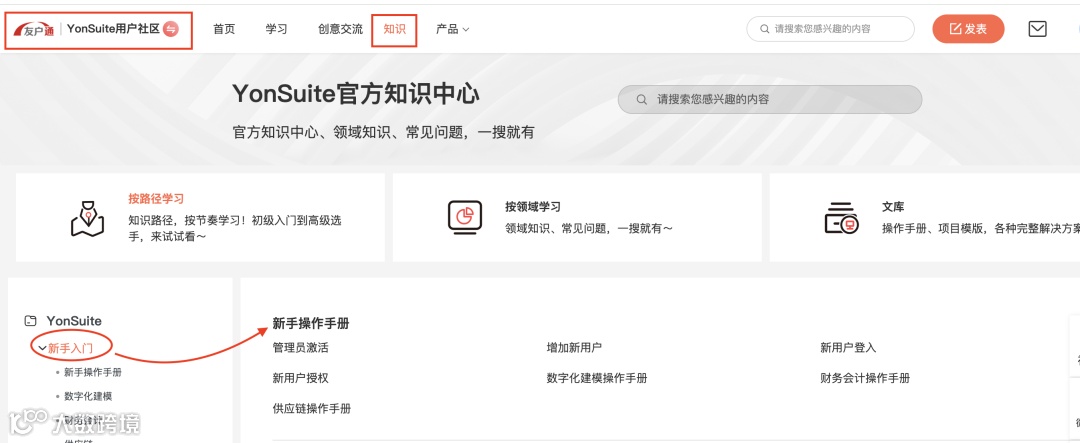Click the magnifier icon in top search
Screen dimensions: 1080x443
coord(764,29)
